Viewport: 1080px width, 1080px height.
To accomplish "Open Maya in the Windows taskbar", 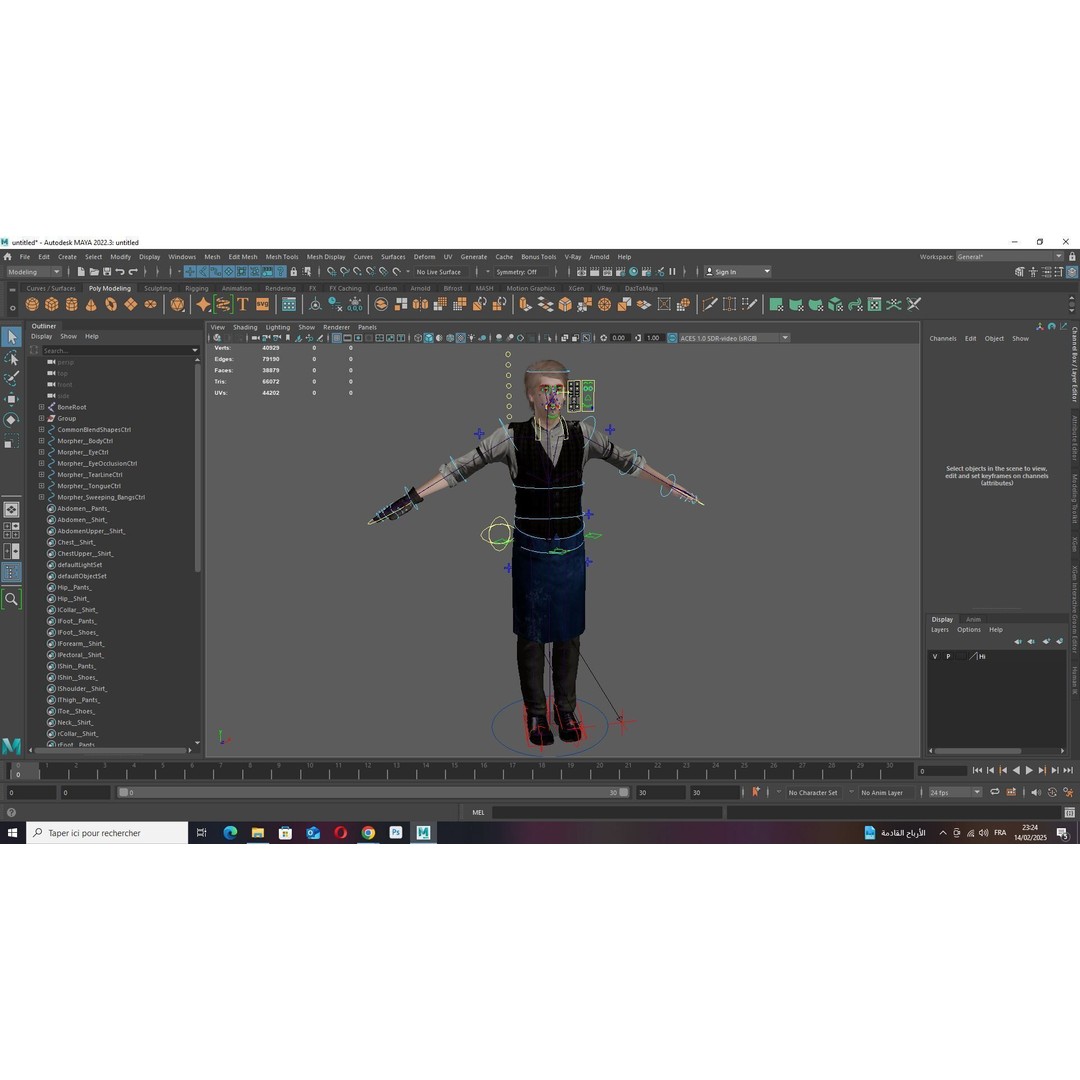I will 423,833.
